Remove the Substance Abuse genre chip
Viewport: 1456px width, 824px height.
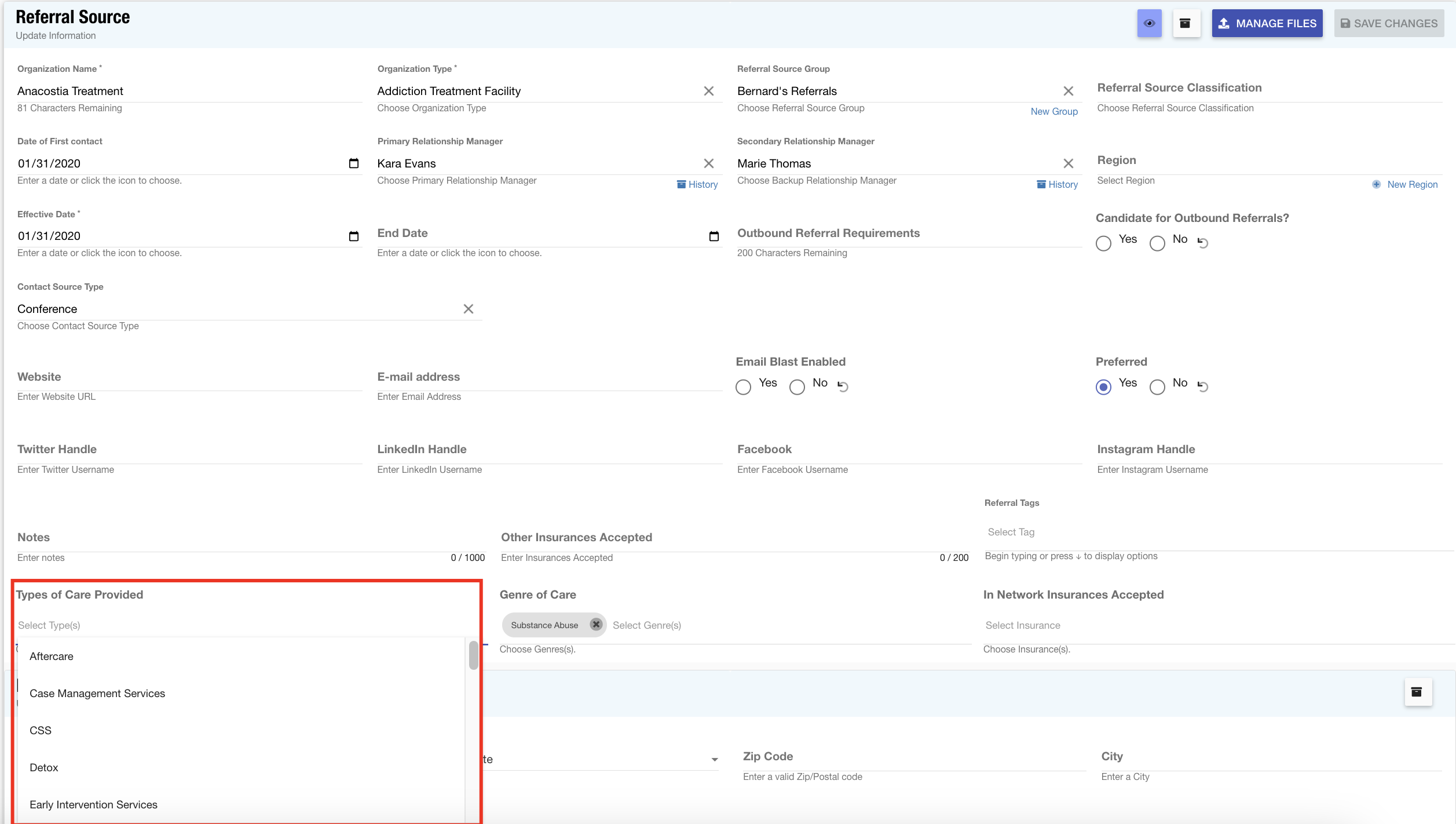(595, 624)
